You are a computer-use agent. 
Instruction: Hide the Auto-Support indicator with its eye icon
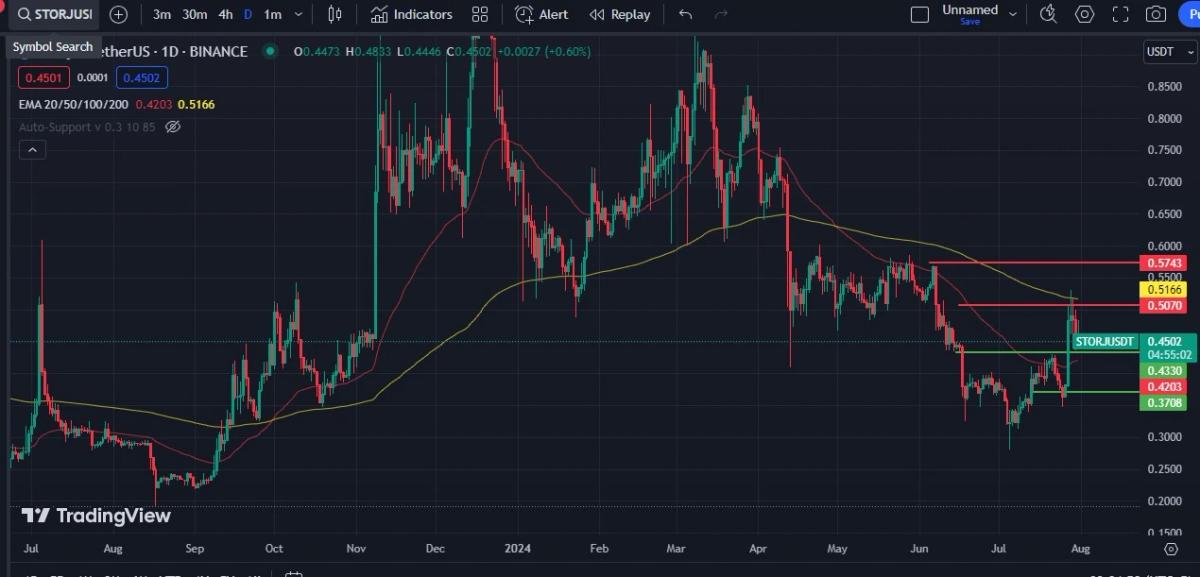click(x=172, y=127)
